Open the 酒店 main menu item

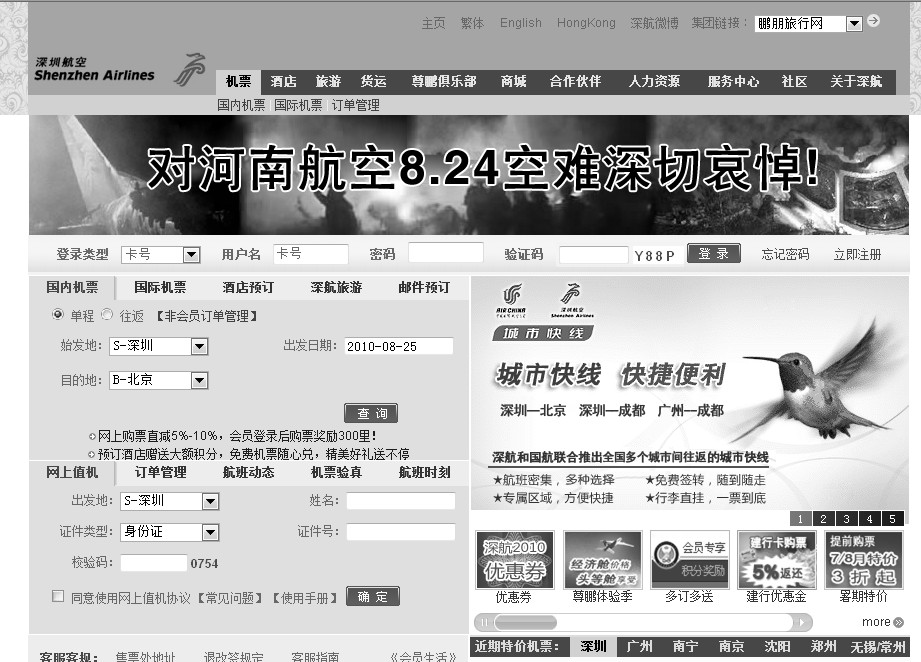pyautogui.click(x=284, y=82)
